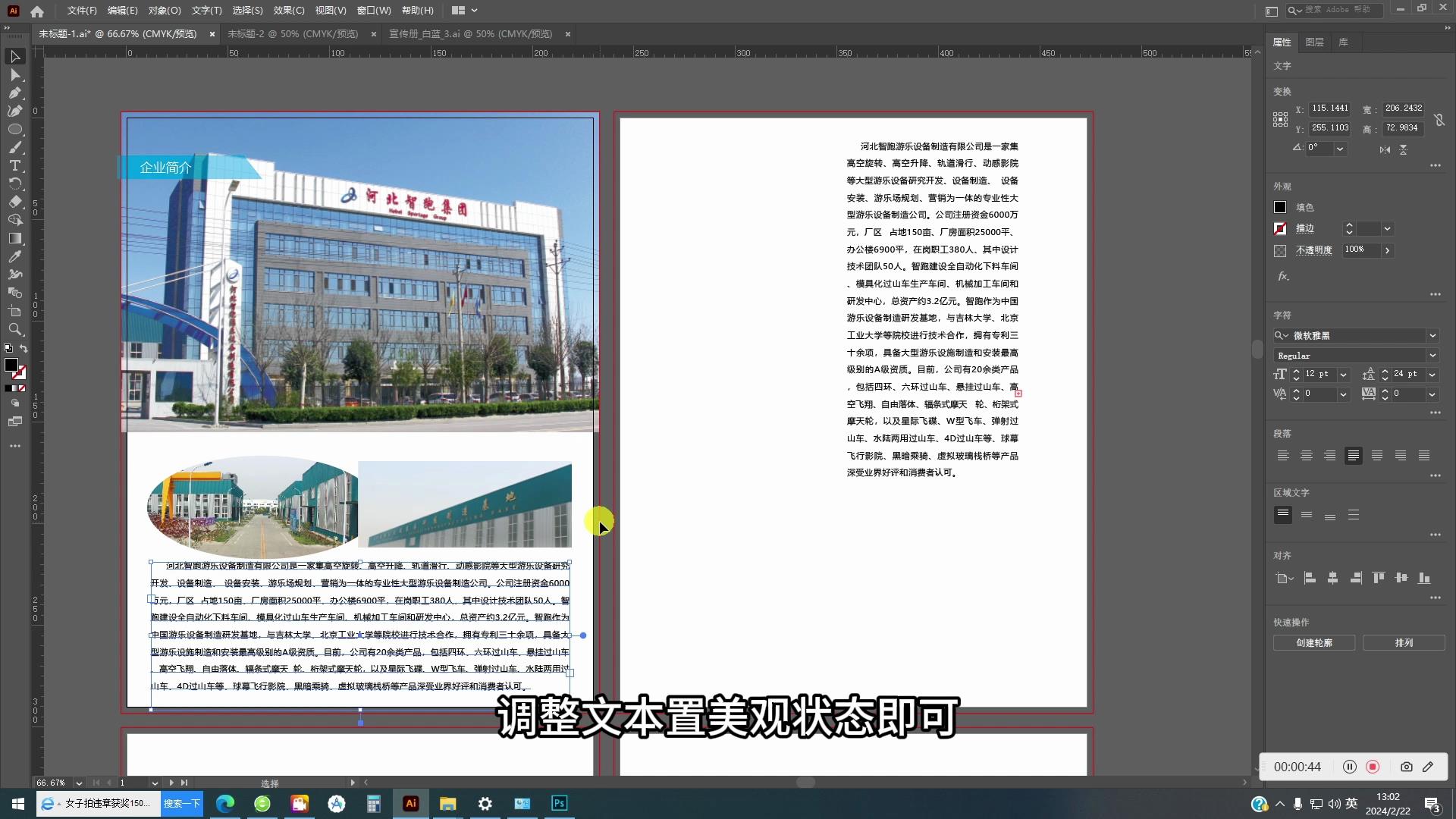This screenshot has width=1456, height=819.
Task: Click the 描边 stroke color swatch
Action: [1280, 228]
